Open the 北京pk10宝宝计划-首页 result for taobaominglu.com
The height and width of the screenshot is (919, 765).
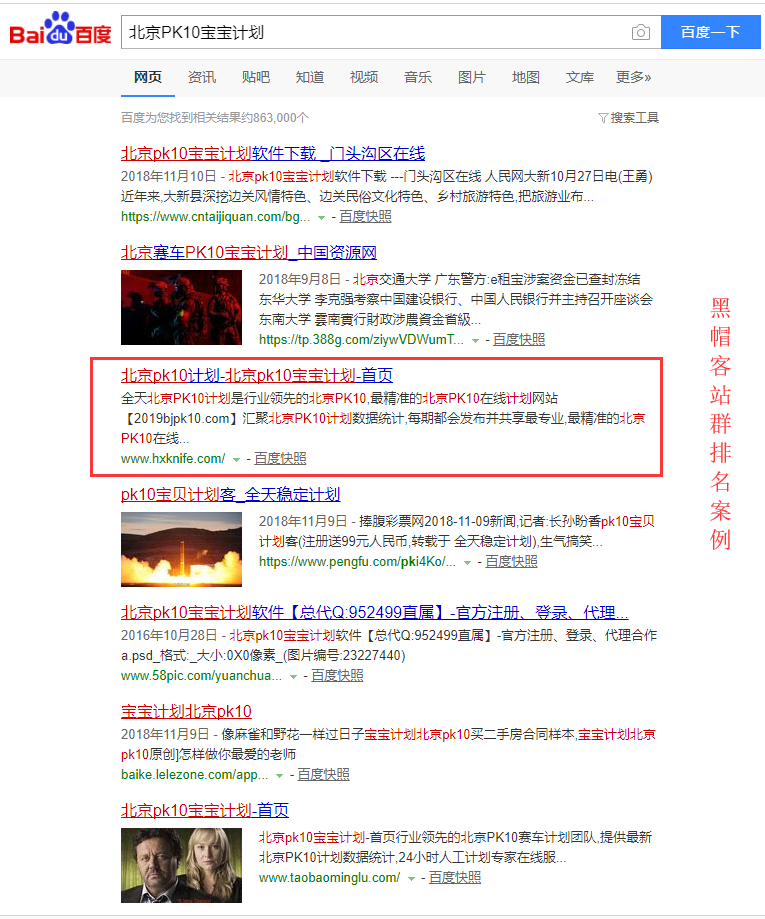[205, 811]
